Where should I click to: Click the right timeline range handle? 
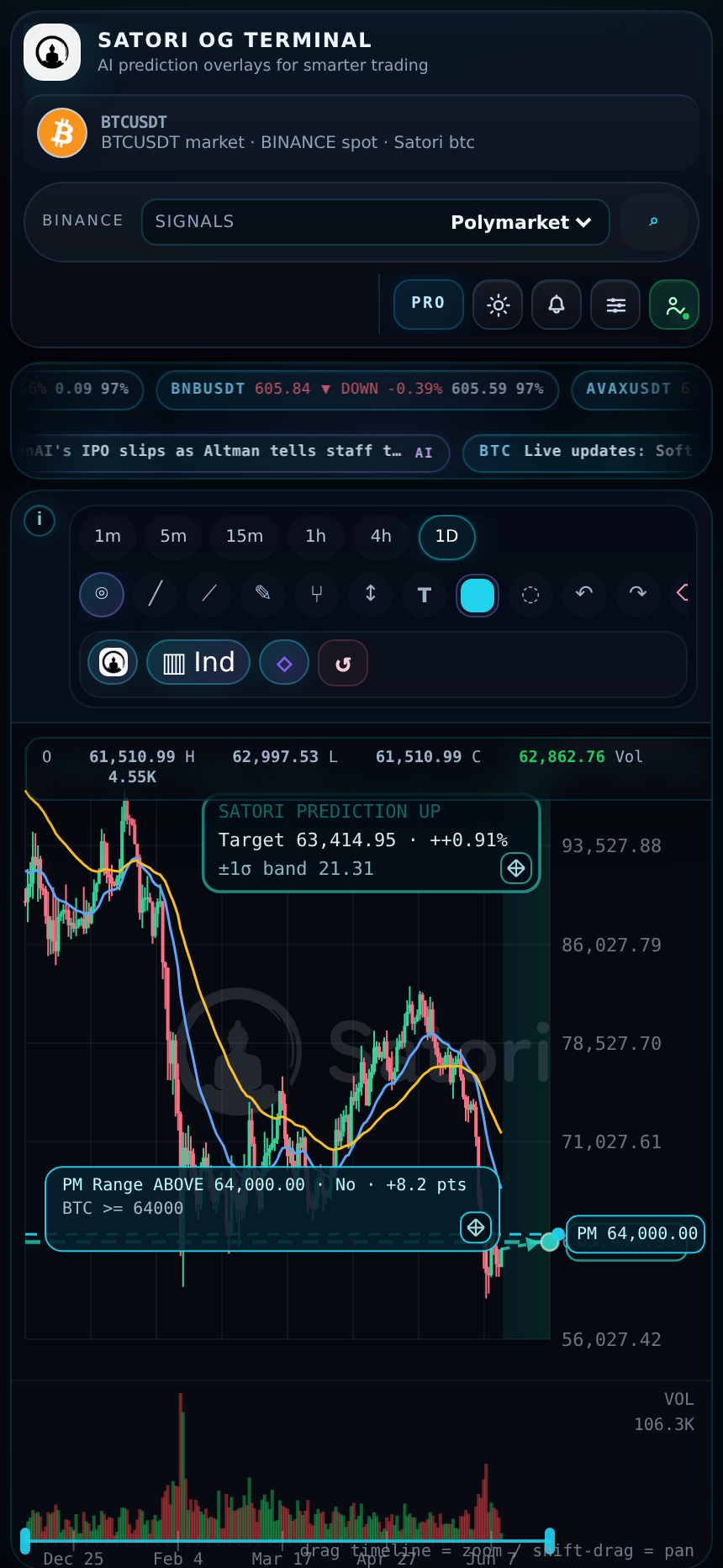click(550, 1541)
